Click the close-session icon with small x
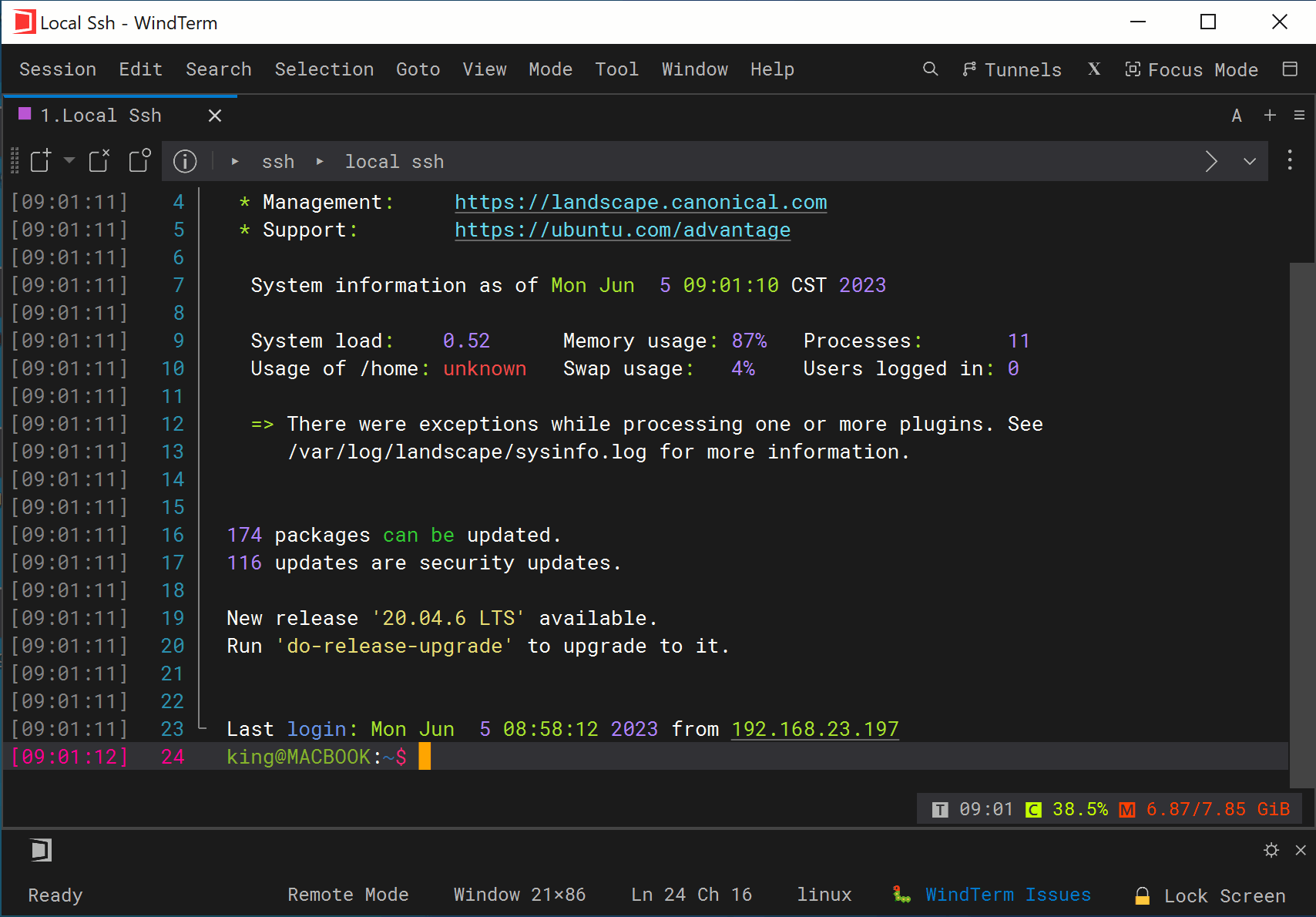The image size is (1316, 917). [x=99, y=160]
